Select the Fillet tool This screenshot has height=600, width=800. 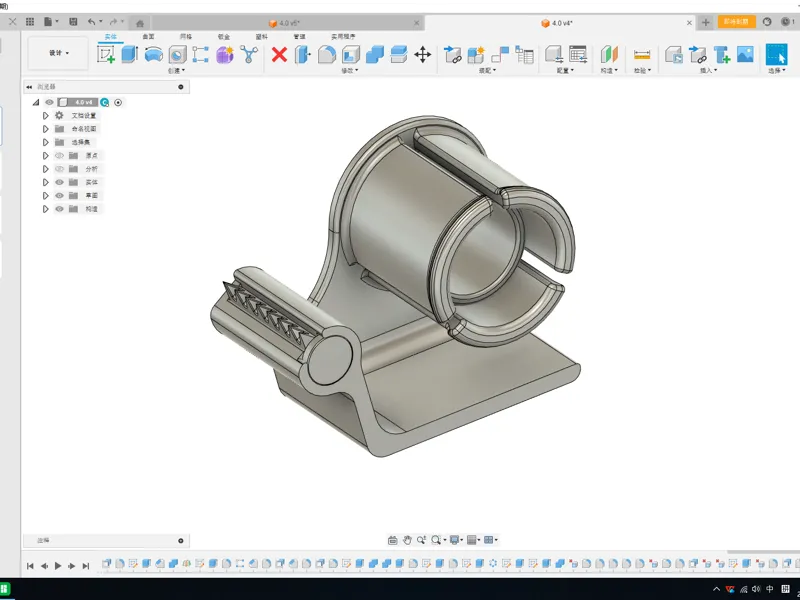[x=327, y=54]
